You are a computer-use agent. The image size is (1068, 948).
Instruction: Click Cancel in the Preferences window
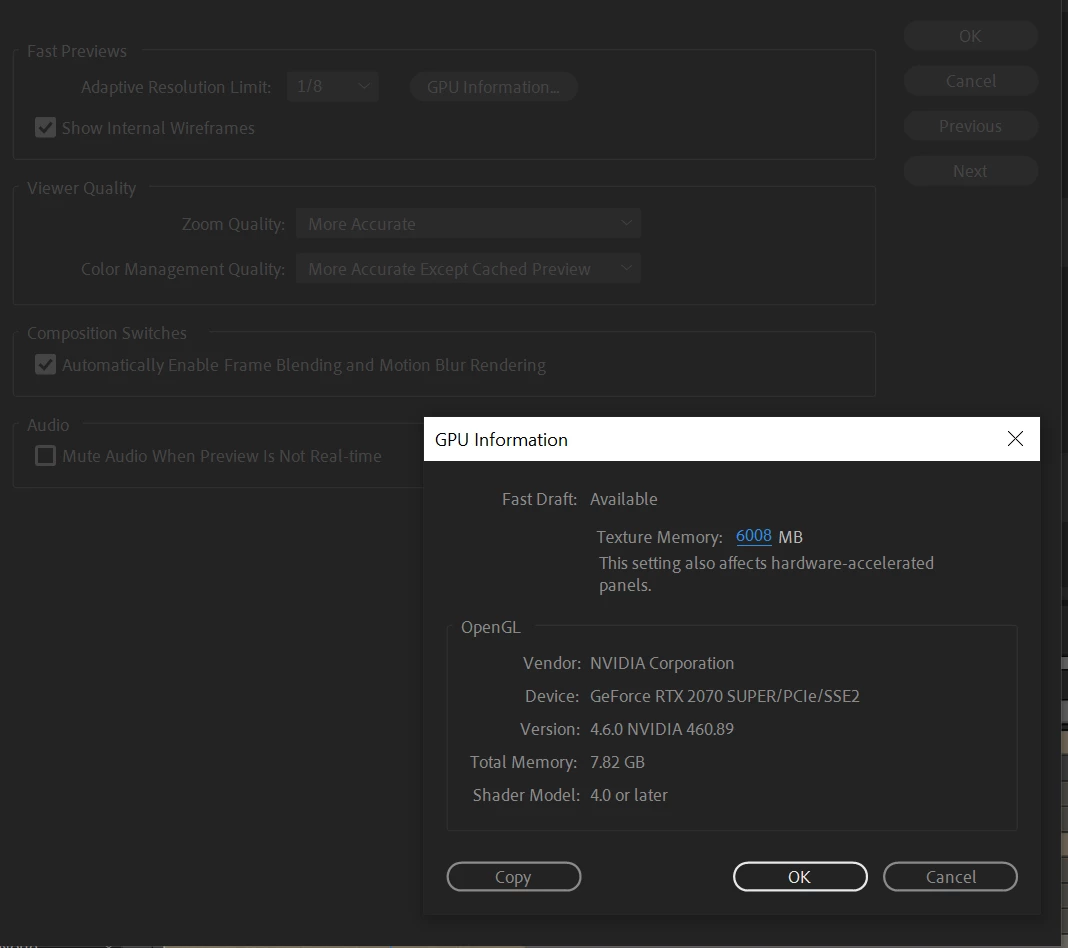[971, 81]
